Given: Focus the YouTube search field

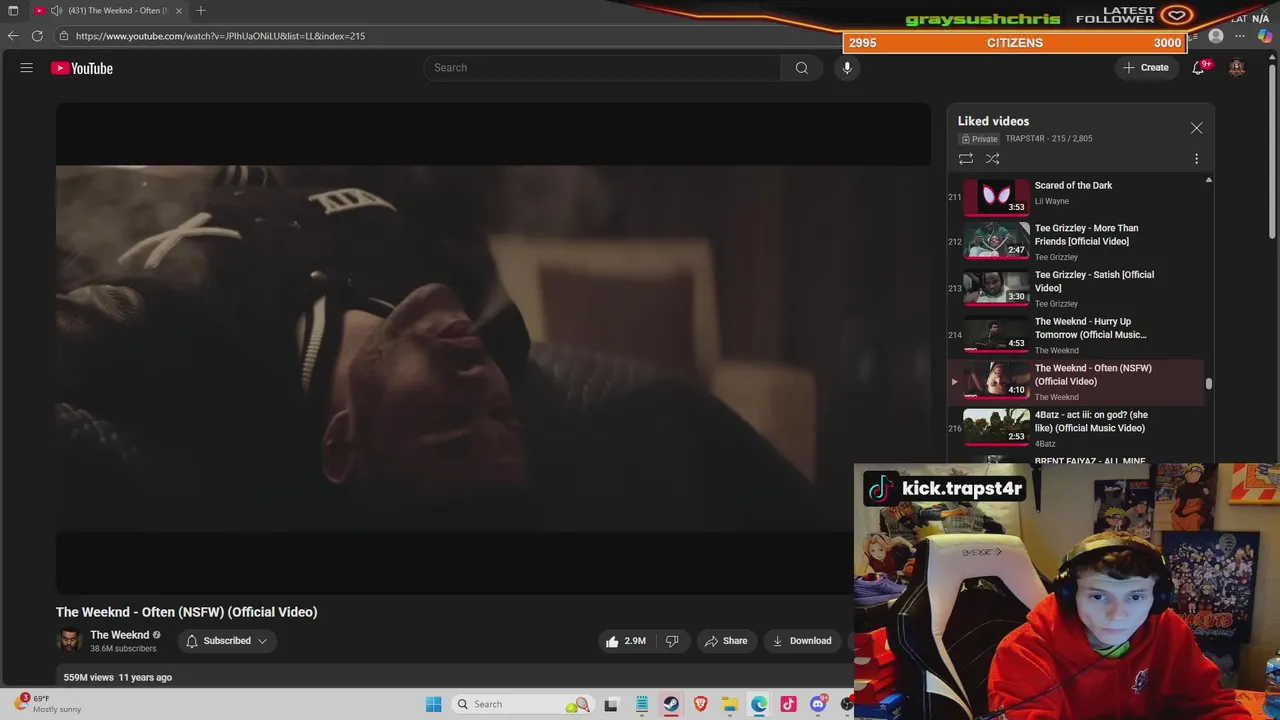Looking at the screenshot, I should pos(602,68).
